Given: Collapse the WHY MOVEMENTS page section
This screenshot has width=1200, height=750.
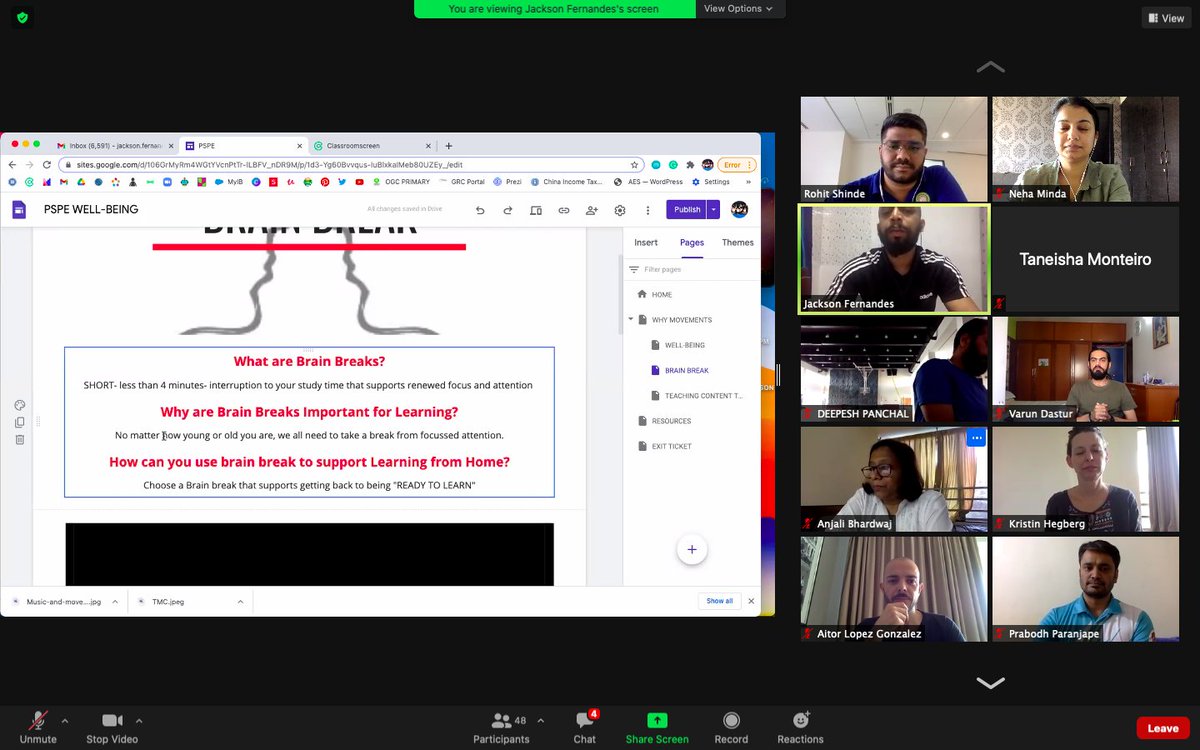Looking at the screenshot, I should [629, 319].
